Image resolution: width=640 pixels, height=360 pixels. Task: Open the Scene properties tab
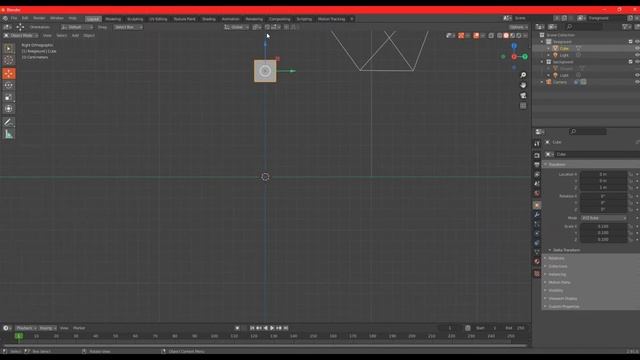pos(537,184)
